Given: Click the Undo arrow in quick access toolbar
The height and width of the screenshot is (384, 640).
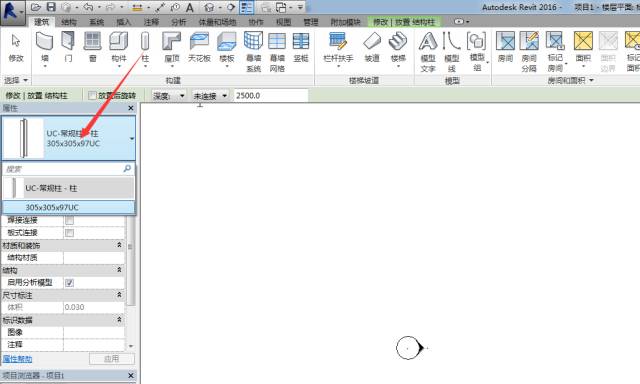Looking at the screenshot, I should 88,7.
